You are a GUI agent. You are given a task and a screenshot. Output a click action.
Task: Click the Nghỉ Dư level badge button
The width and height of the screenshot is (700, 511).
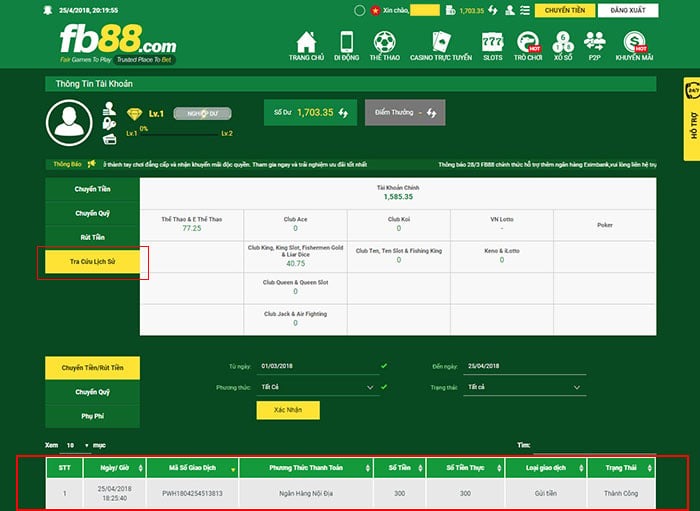coord(203,113)
